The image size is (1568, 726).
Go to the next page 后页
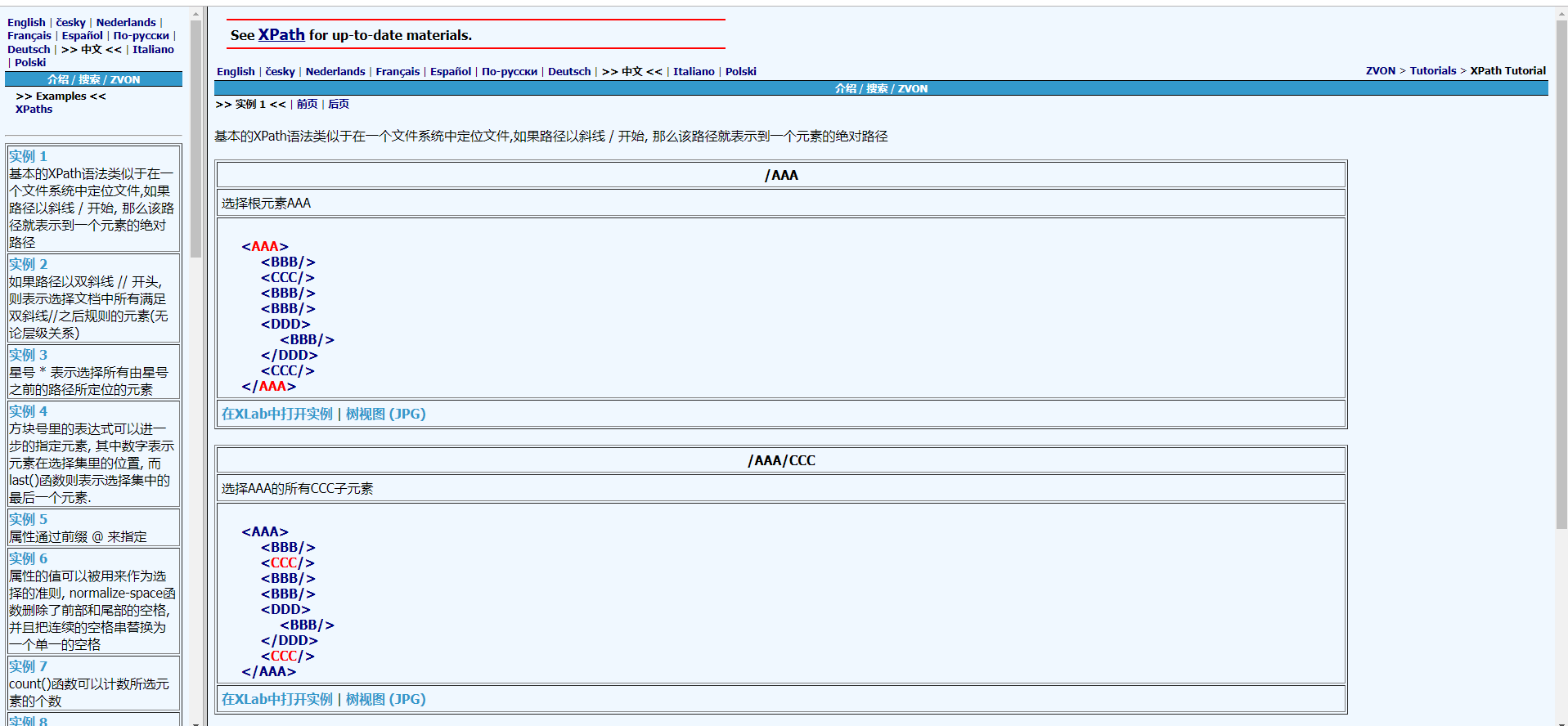coord(339,104)
